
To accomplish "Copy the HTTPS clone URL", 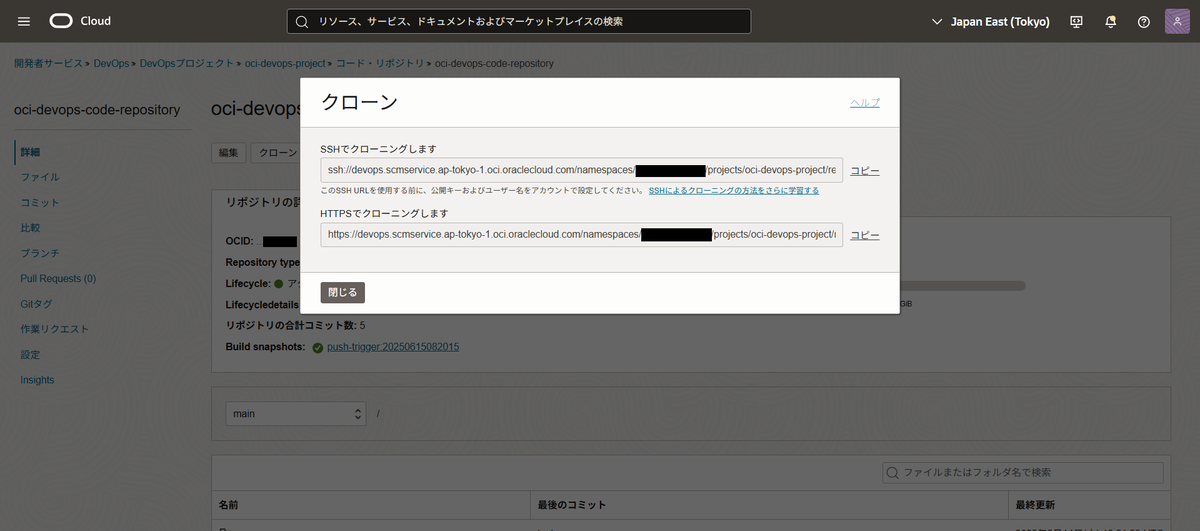I will [865, 235].
